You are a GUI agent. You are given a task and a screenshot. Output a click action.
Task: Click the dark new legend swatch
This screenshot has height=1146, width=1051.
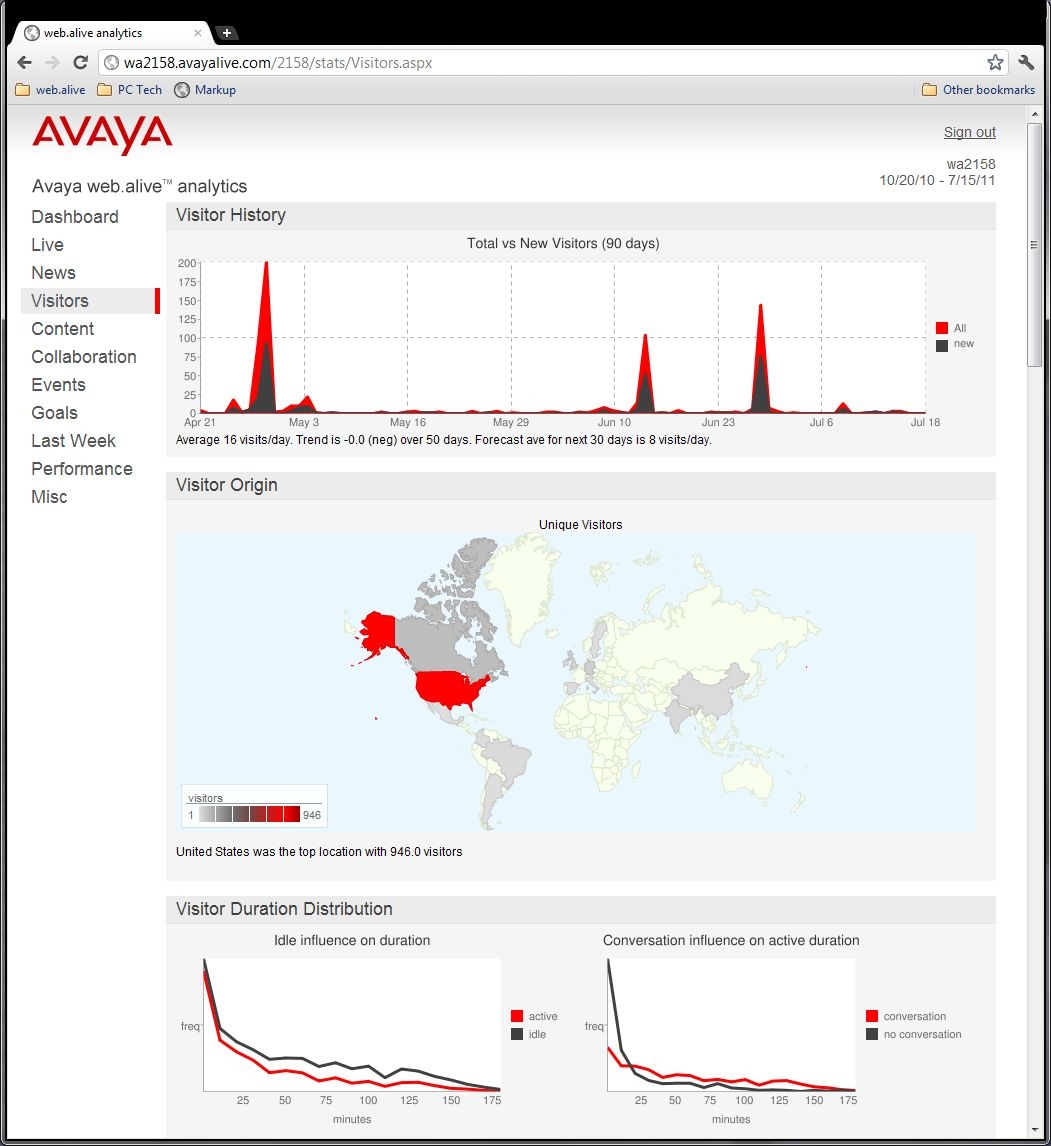942,345
